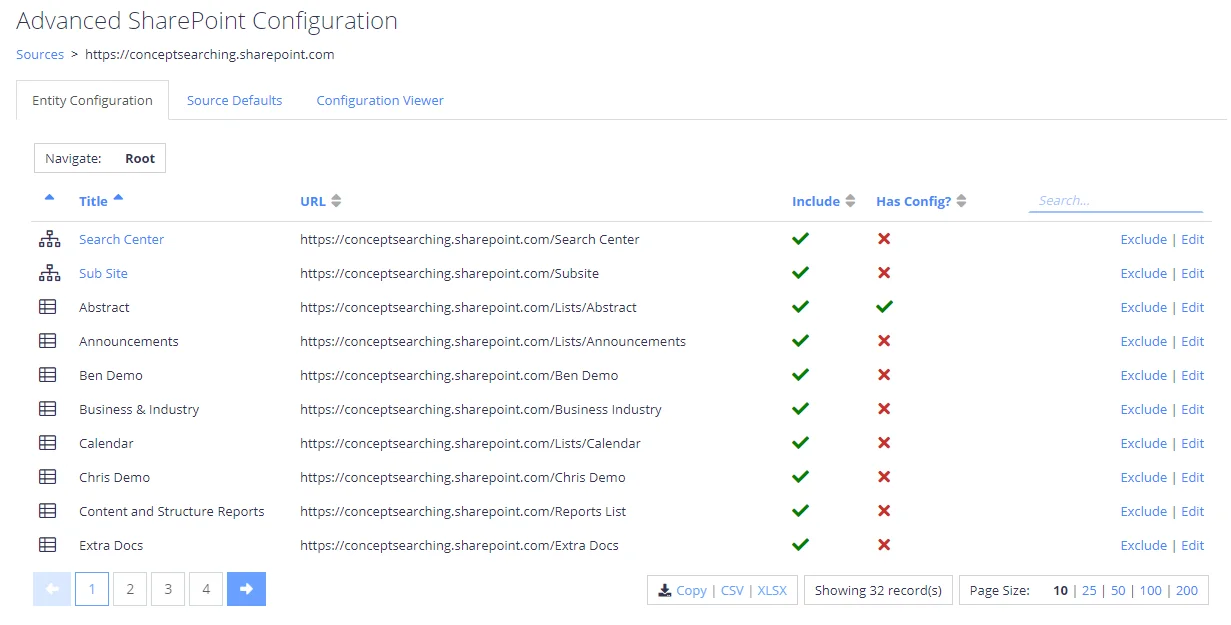Sort by the type icon column arrow
Image resolution: width=1231 pixels, height=625 pixels.
(49, 197)
